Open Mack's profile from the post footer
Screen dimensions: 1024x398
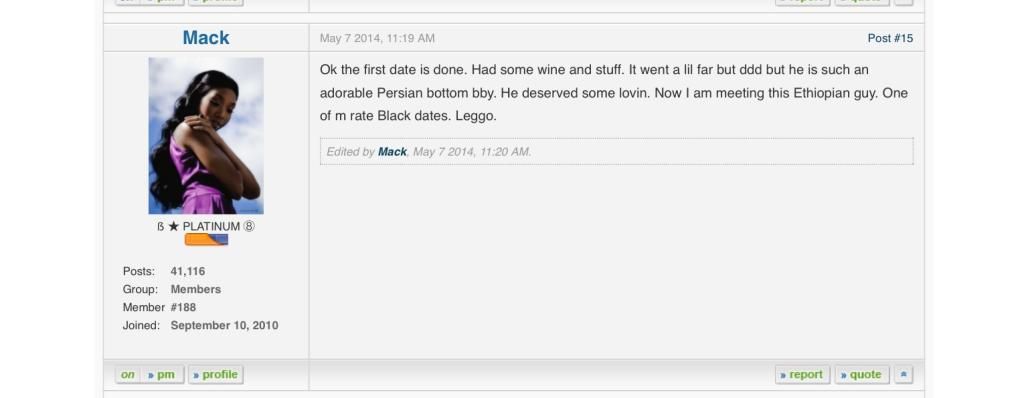216,374
